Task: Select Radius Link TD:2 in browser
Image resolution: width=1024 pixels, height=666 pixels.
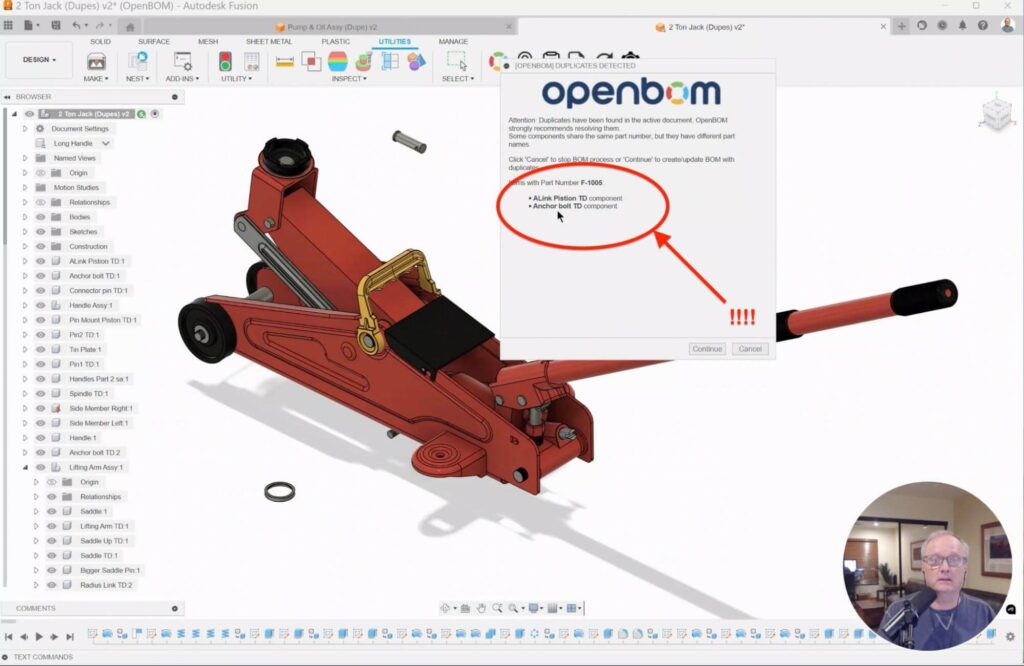Action: (106, 585)
